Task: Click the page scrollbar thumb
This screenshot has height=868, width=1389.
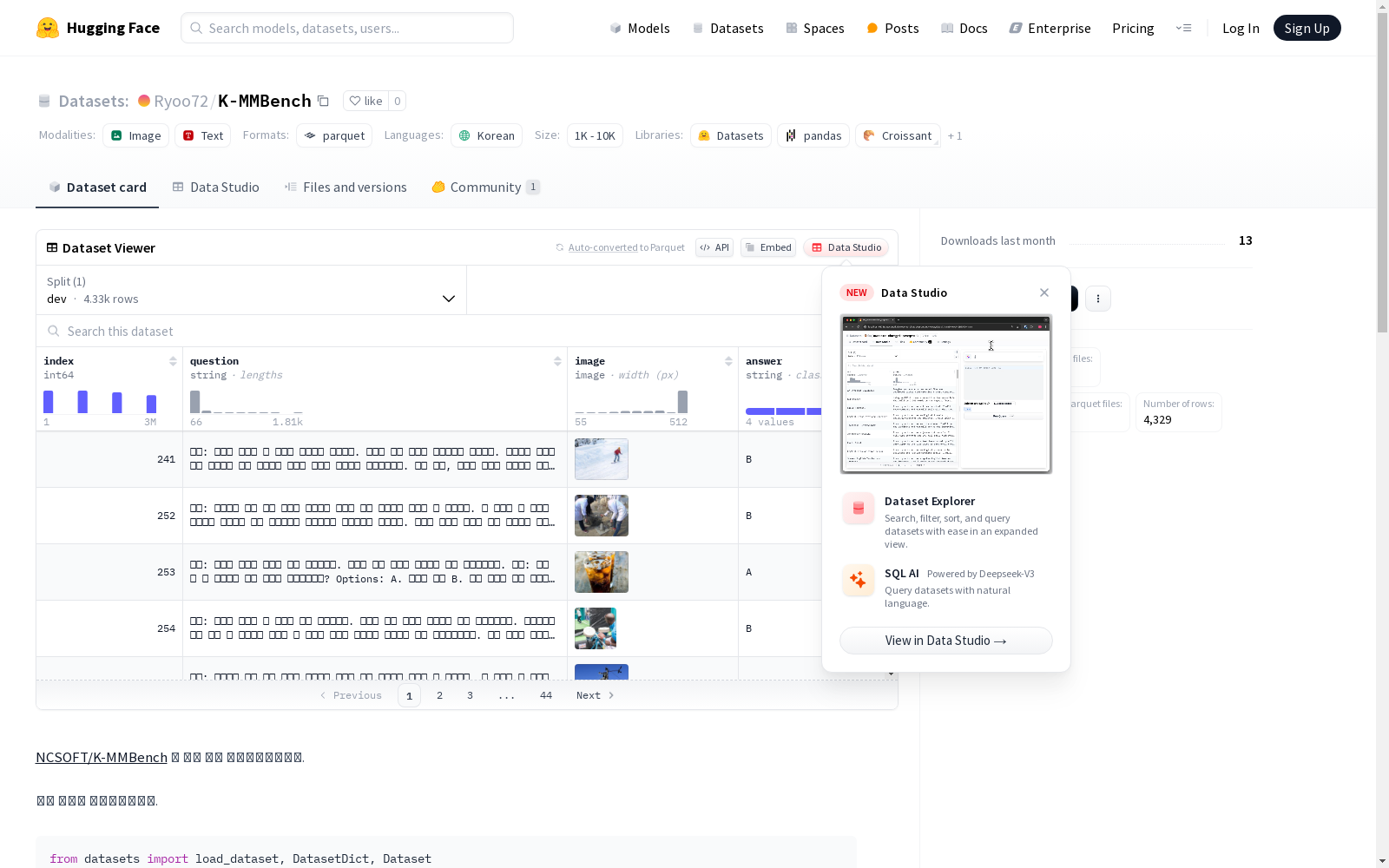Action: pos(1382,172)
